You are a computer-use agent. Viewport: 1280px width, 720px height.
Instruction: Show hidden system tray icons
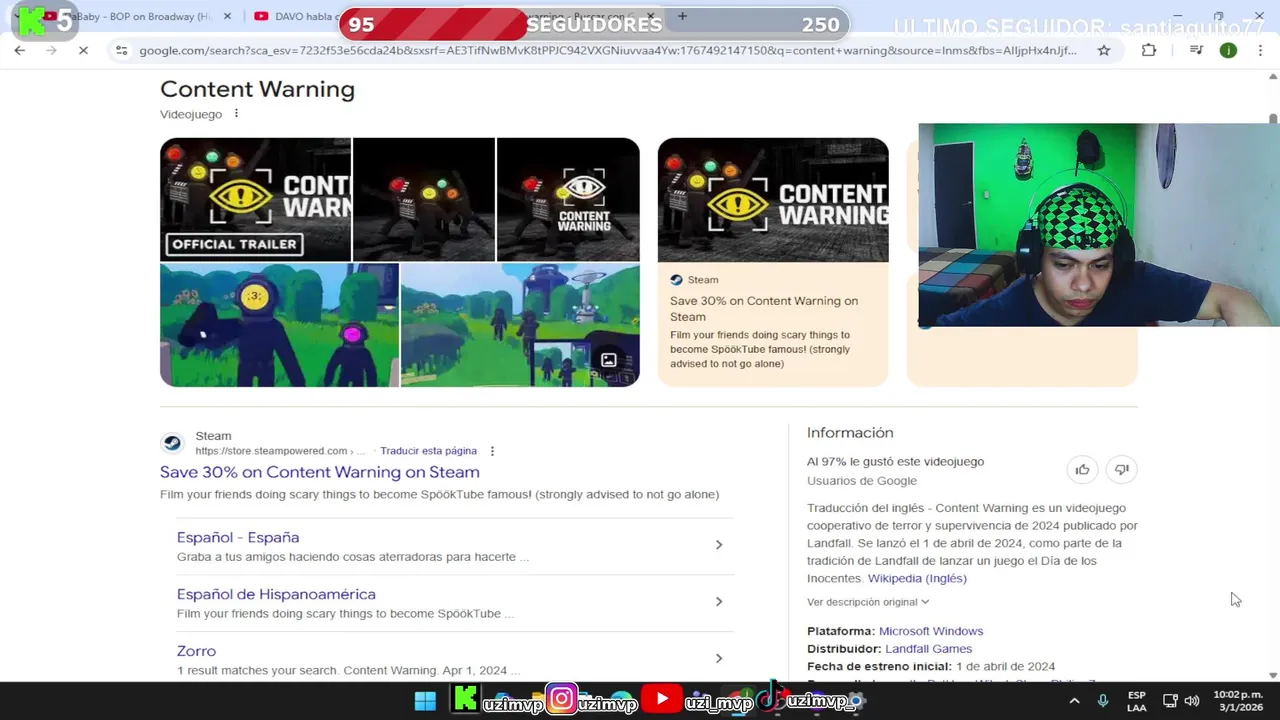[x=1074, y=701]
